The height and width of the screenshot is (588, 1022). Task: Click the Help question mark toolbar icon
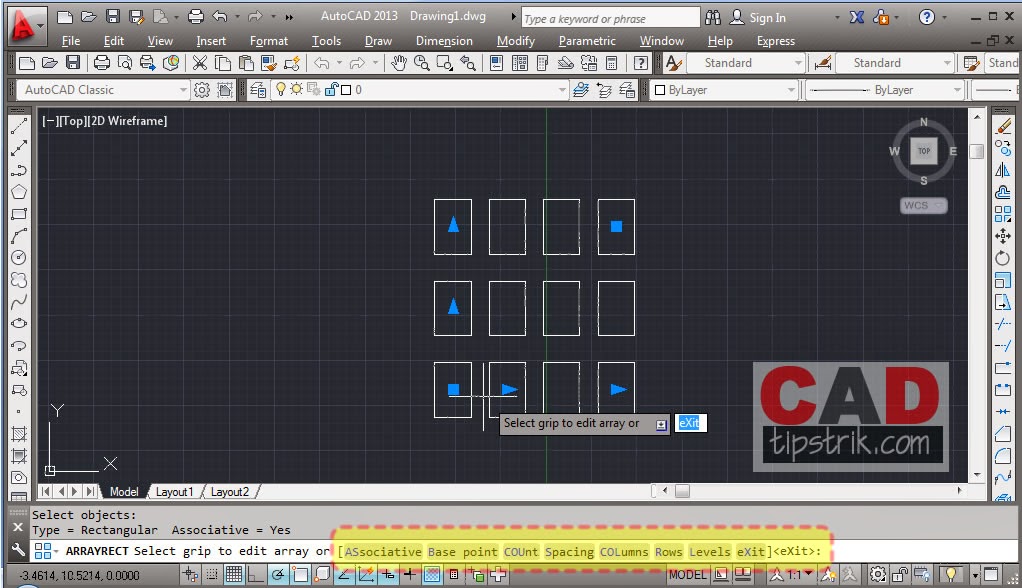(x=641, y=63)
